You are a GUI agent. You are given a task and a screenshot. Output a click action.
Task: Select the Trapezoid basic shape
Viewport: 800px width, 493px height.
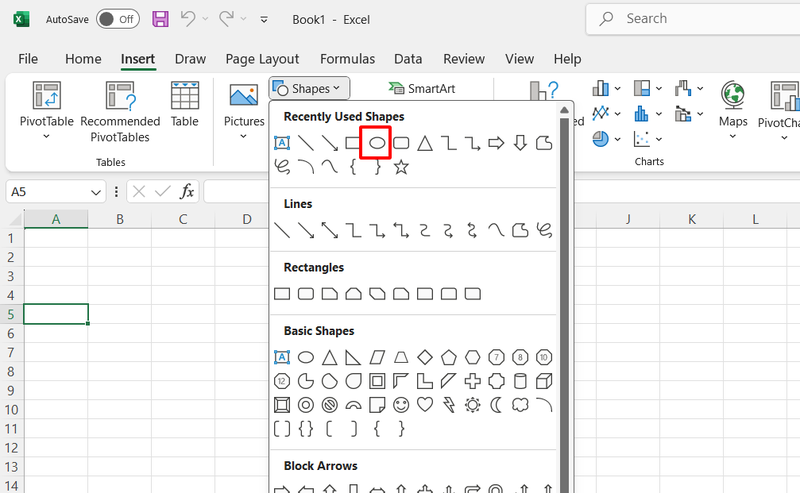tap(401, 357)
